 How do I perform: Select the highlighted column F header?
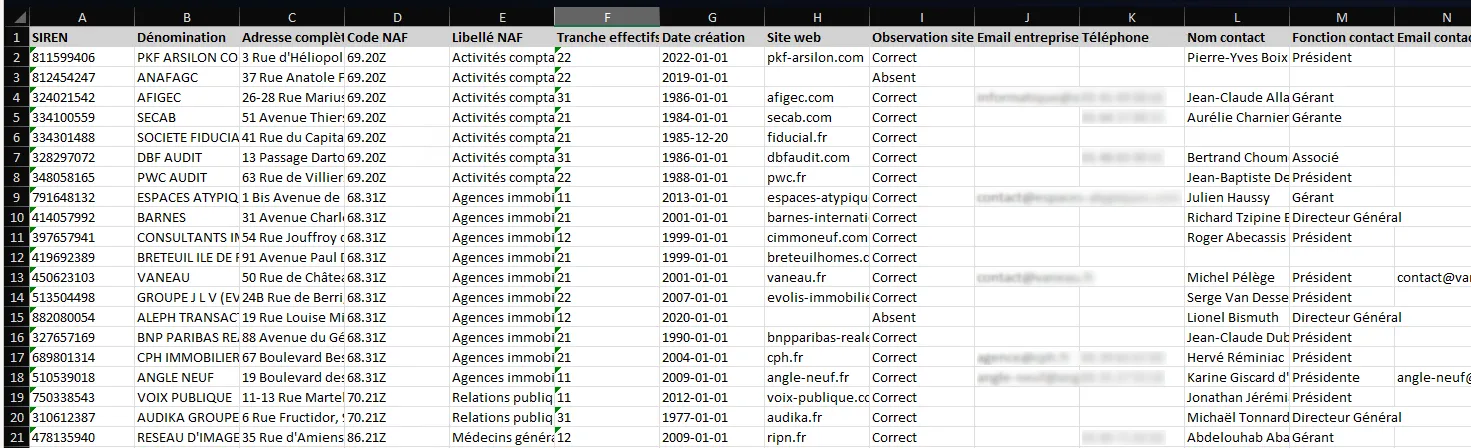[x=607, y=17]
